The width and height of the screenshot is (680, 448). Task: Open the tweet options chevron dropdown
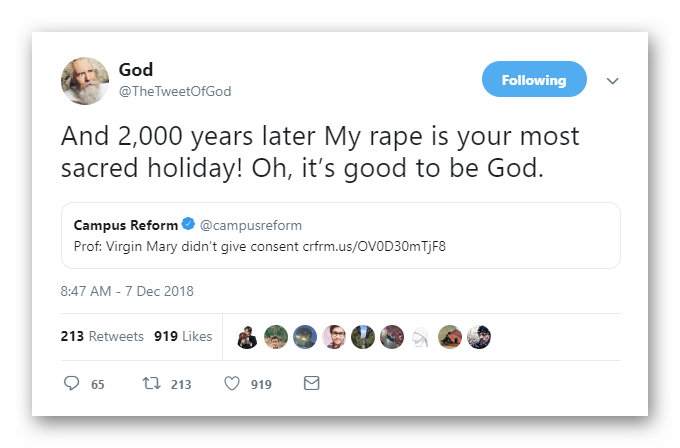(x=612, y=80)
